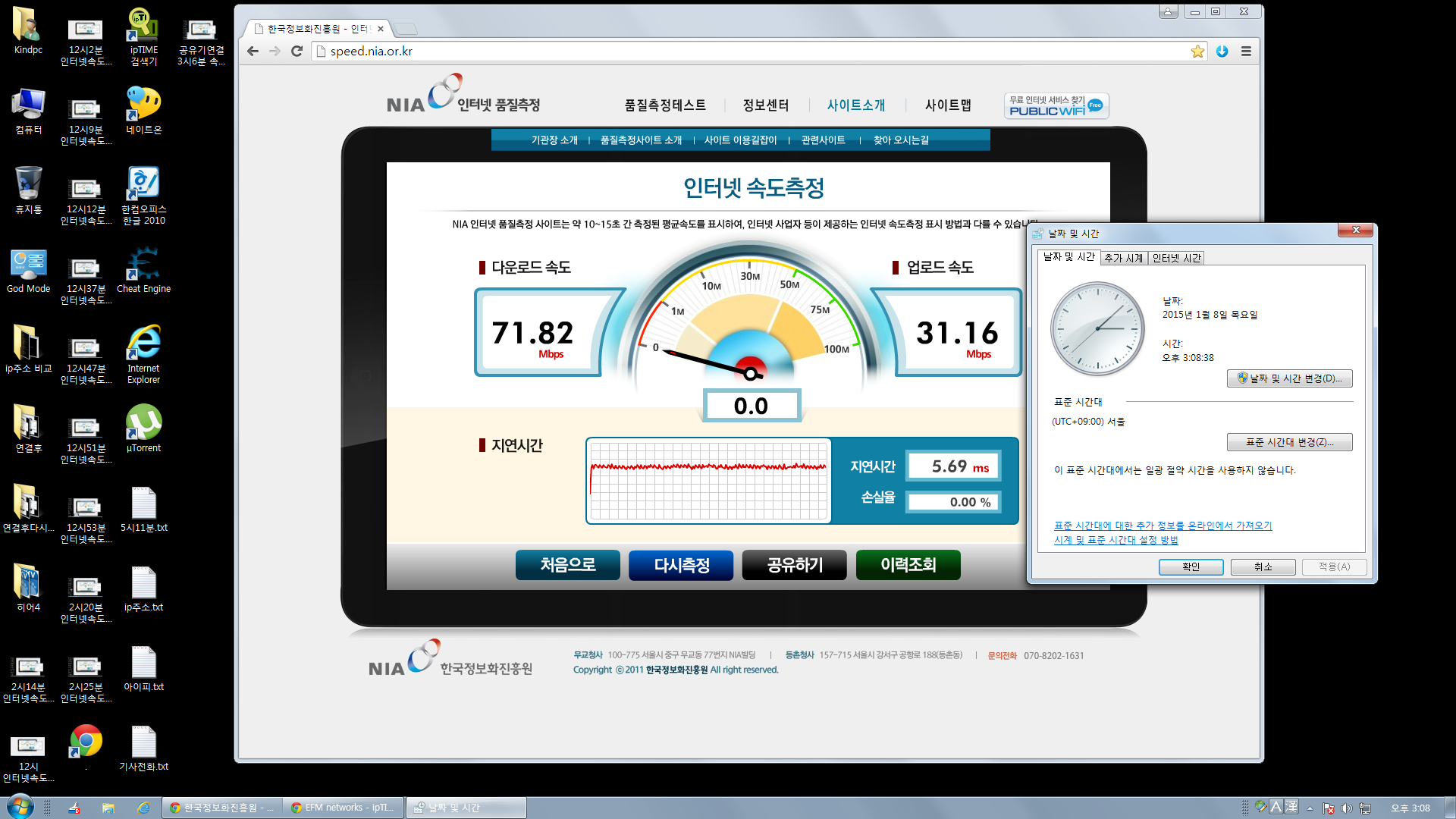Switch to the 인터넷 시간 tab
Viewport: 1456px width, 819px height.
pyautogui.click(x=1176, y=258)
